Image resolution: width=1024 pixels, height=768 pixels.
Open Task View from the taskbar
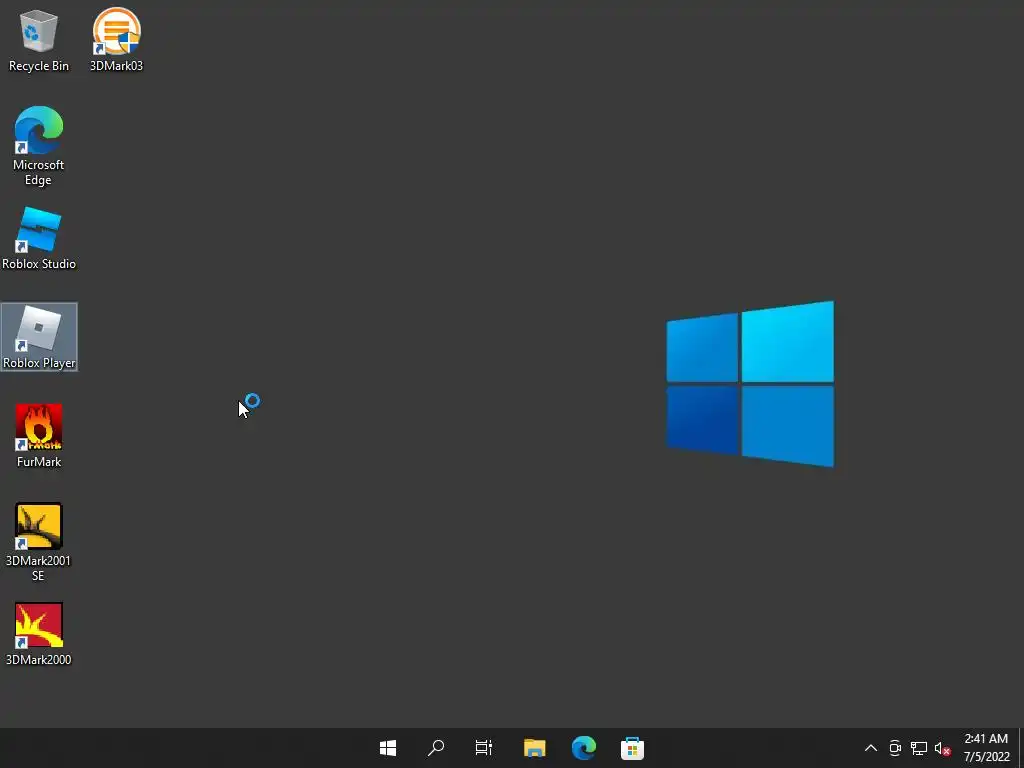tap(484, 748)
